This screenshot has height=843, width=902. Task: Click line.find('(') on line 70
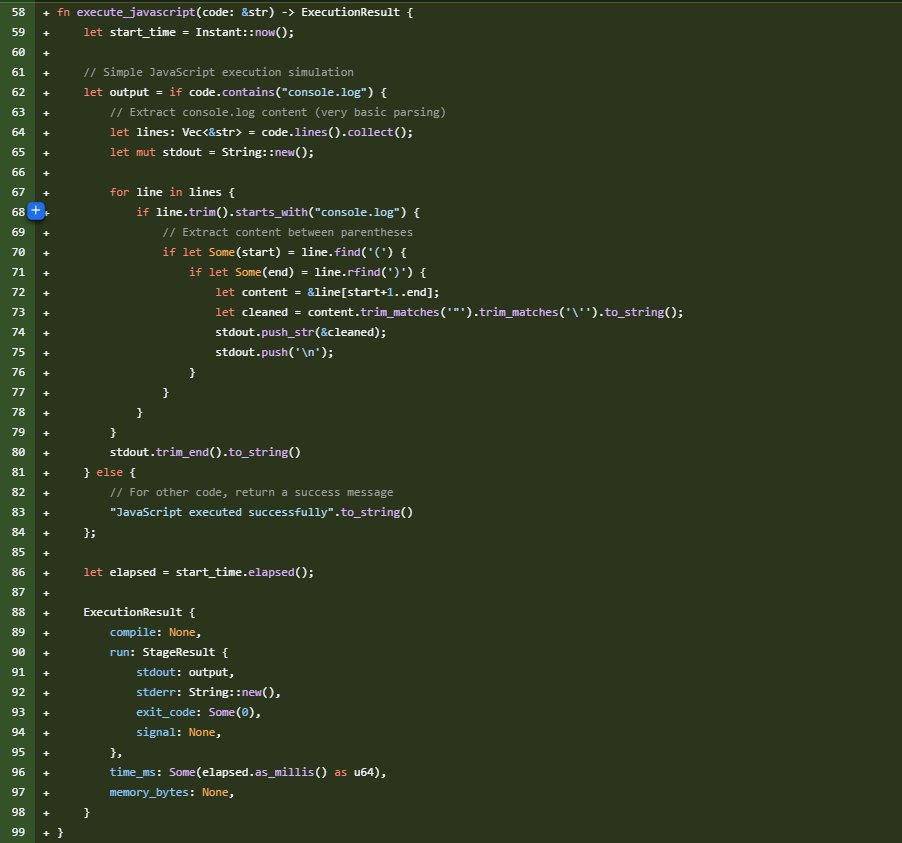pos(347,252)
